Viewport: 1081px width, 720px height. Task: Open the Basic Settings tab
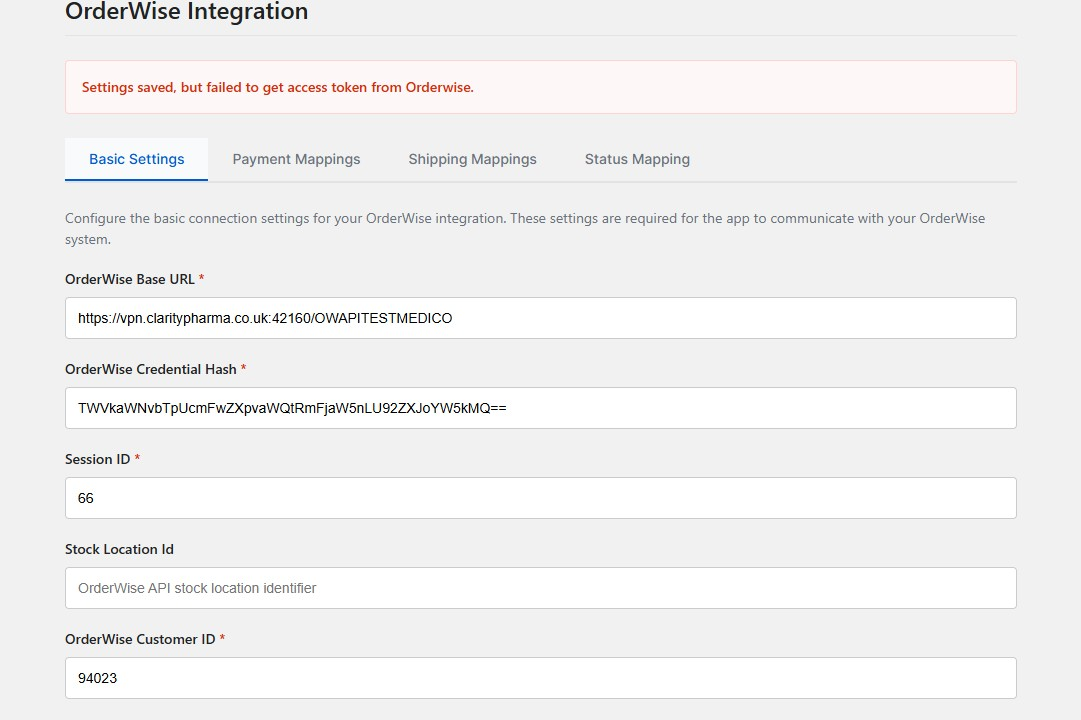pyautogui.click(x=137, y=159)
